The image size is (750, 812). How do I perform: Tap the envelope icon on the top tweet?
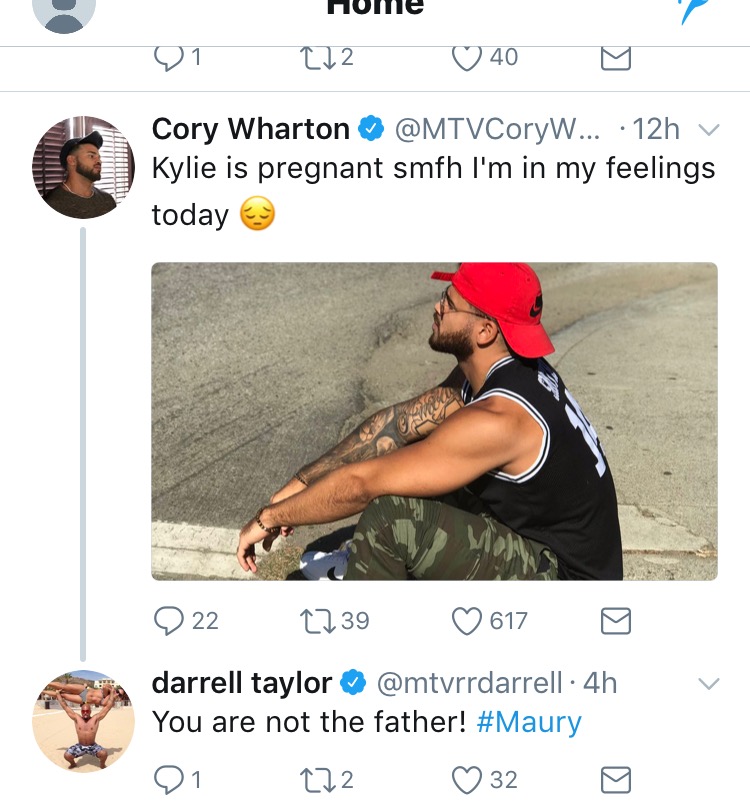pyautogui.click(x=615, y=58)
